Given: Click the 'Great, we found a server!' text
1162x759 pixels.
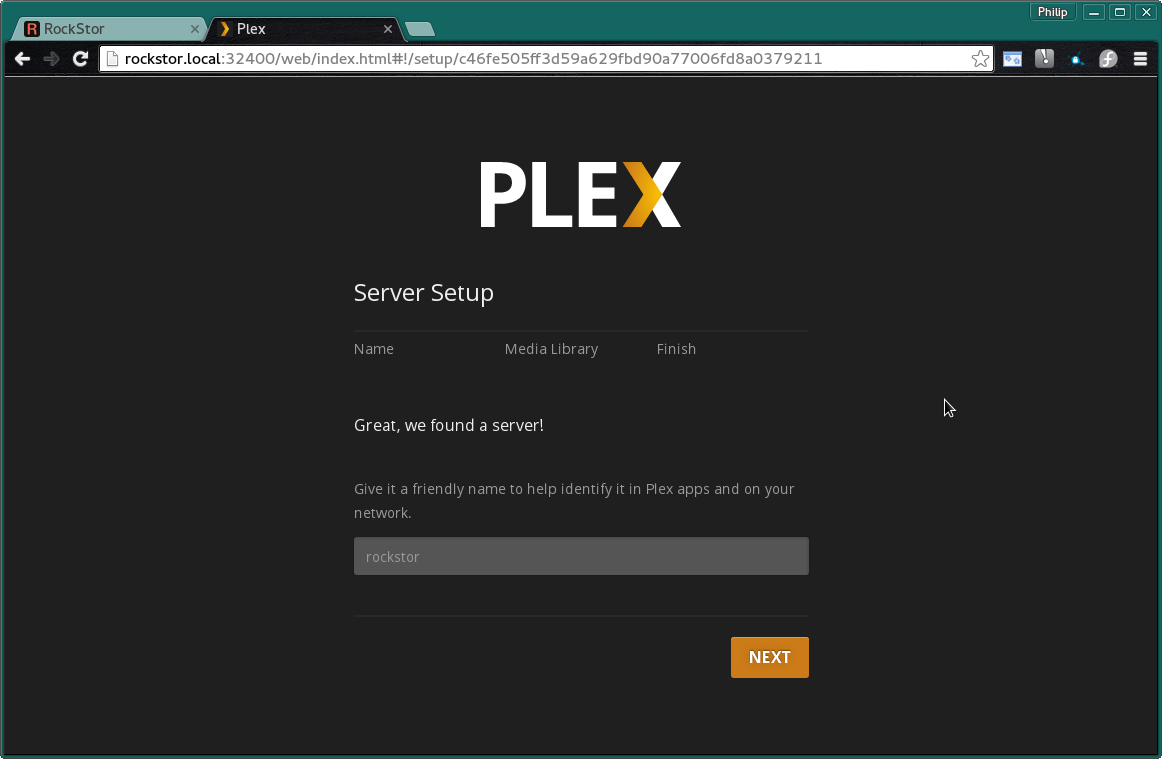Looking at the screenshot, I should click(448, 425).
